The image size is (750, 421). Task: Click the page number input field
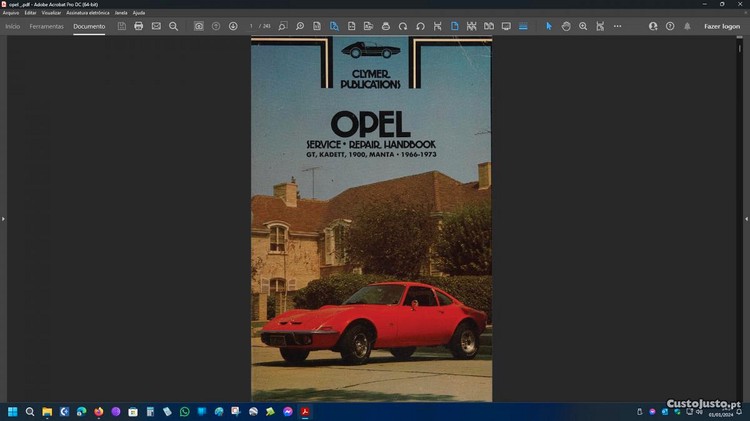pos(252,26)
